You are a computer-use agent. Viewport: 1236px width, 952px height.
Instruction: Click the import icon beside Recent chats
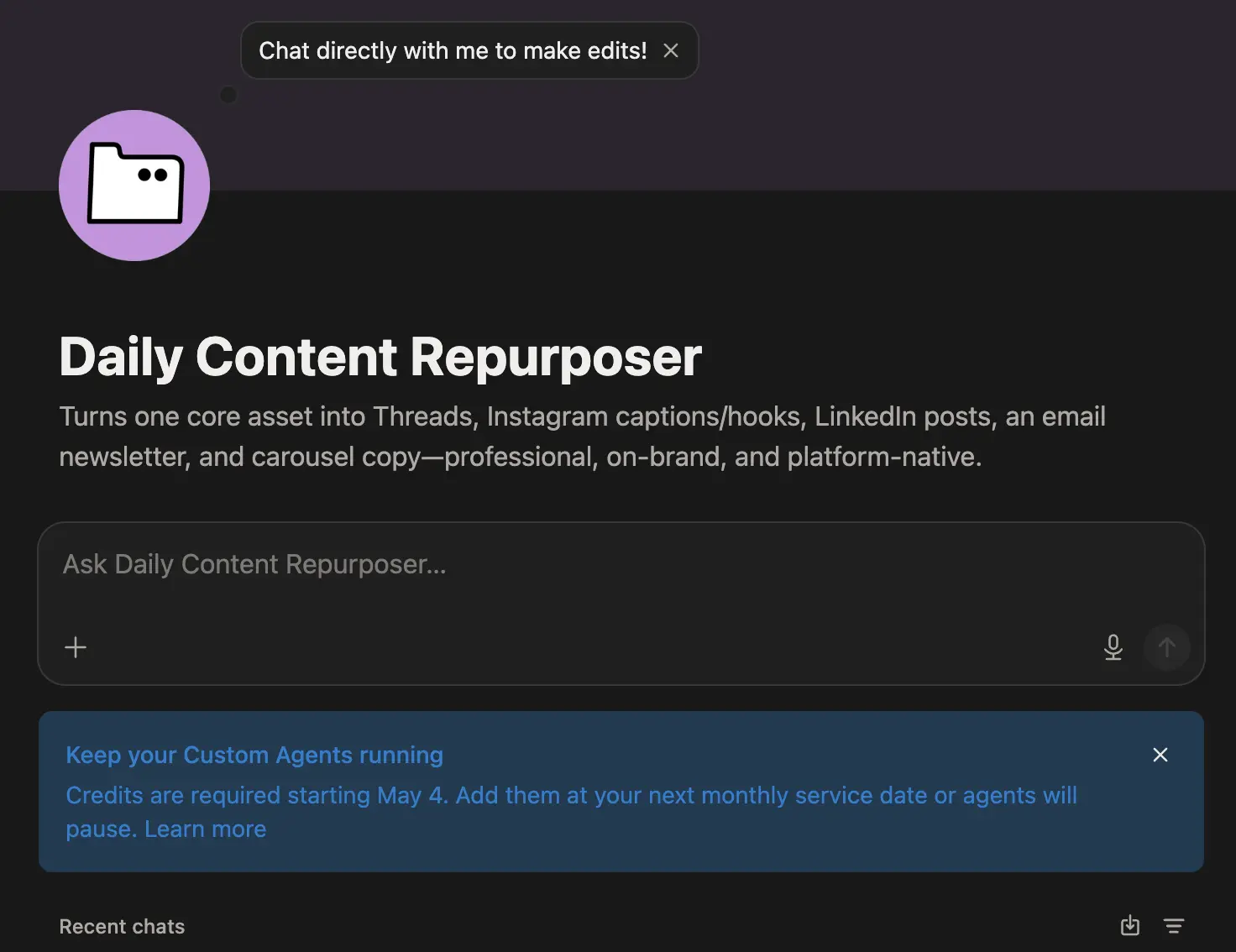(1130, 925)
